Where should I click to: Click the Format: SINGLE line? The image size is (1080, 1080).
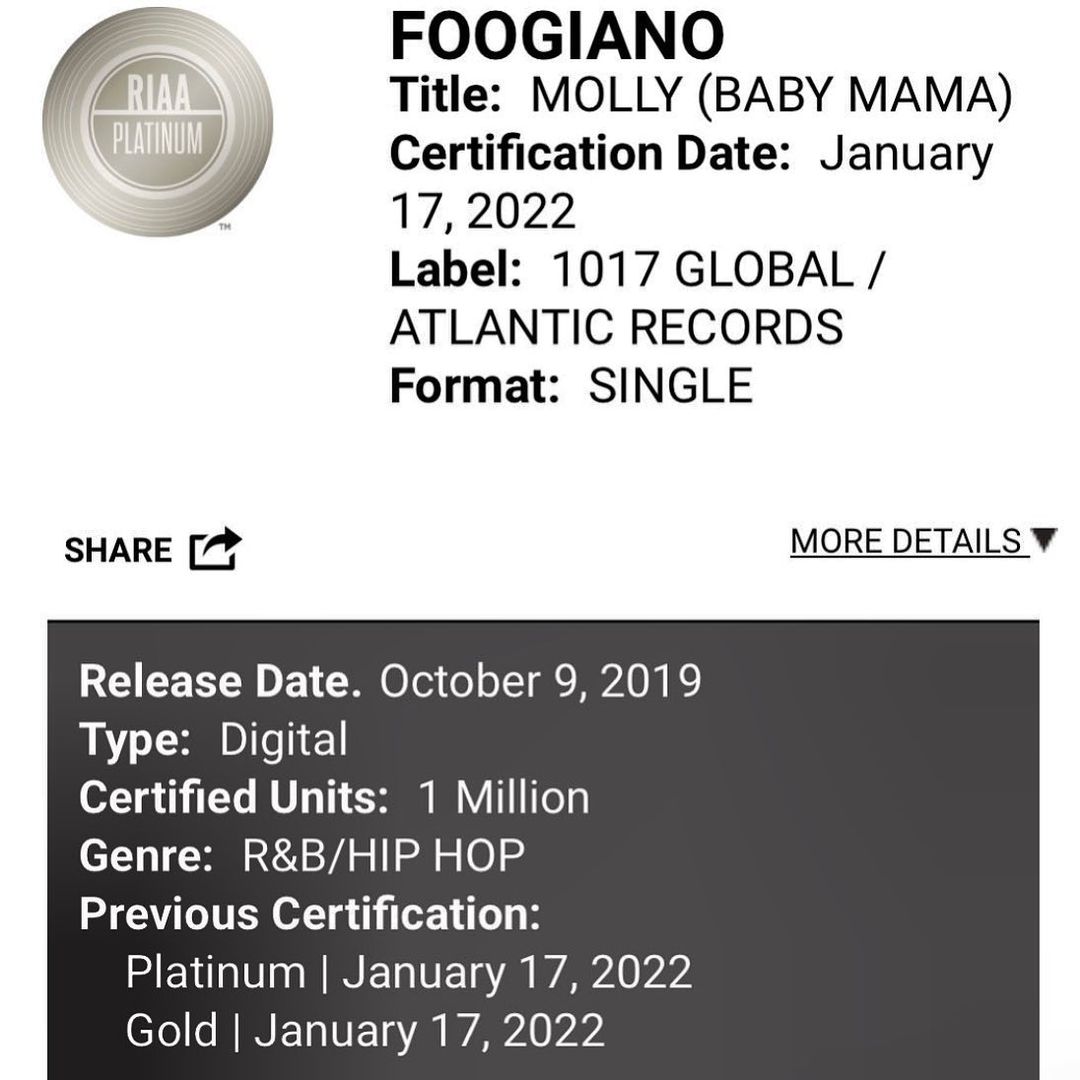pos(571,386)
